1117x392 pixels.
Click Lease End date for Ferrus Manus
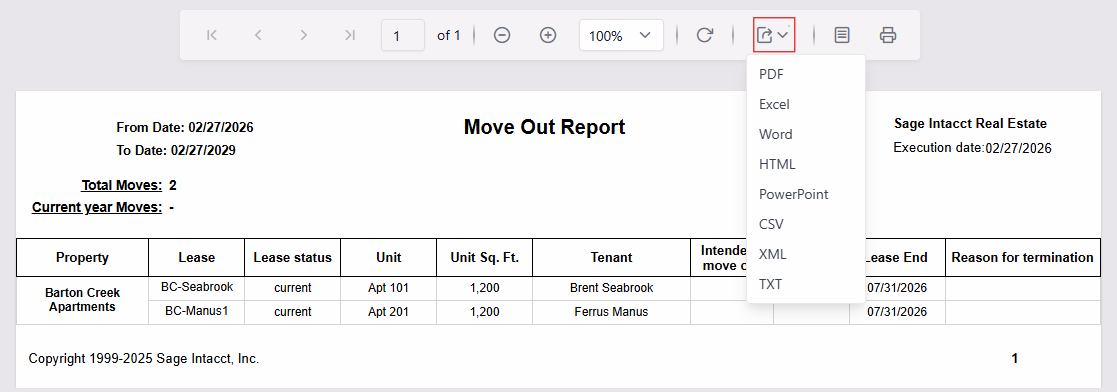898,311
